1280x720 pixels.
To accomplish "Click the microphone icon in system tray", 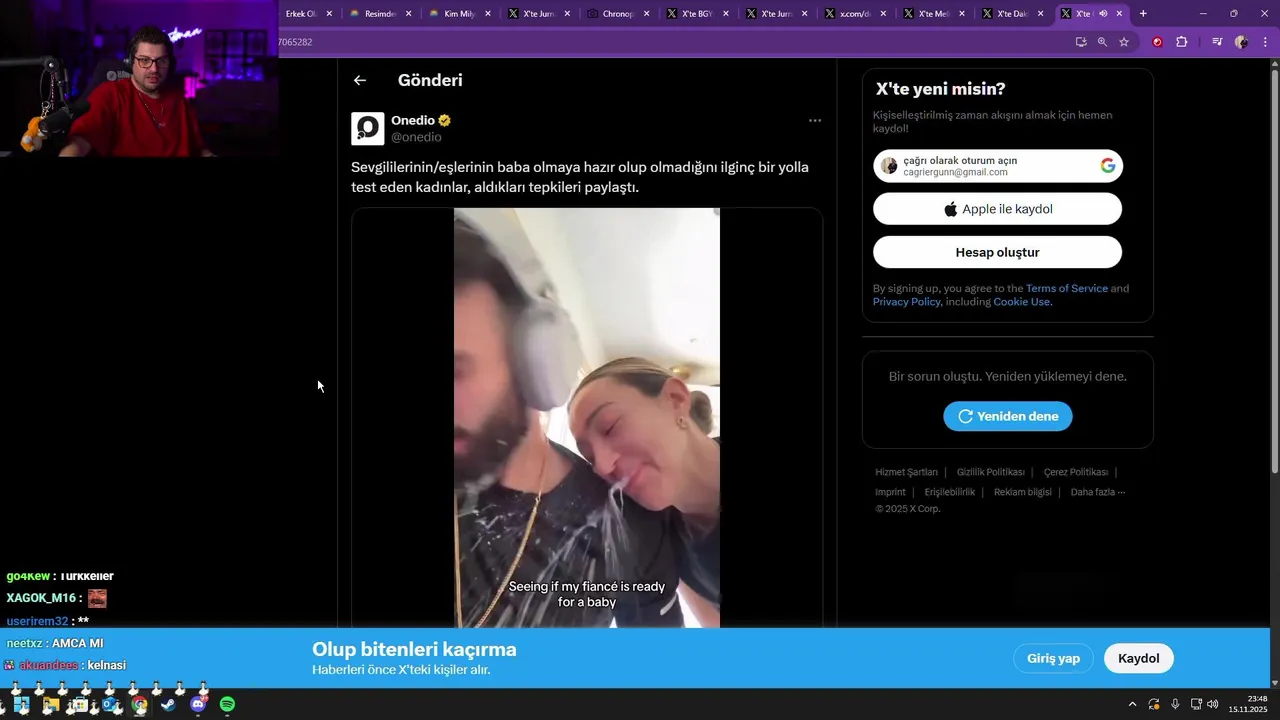I will click(x=1175, y=704).
